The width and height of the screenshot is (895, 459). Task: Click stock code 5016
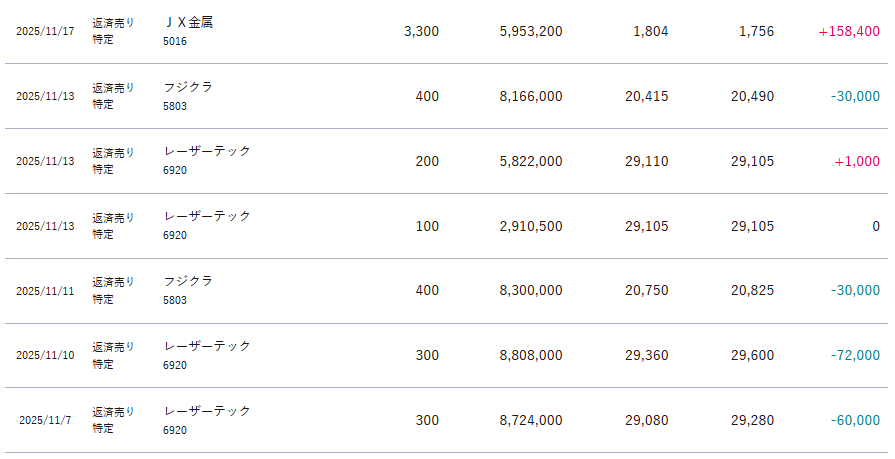point(174,41)
